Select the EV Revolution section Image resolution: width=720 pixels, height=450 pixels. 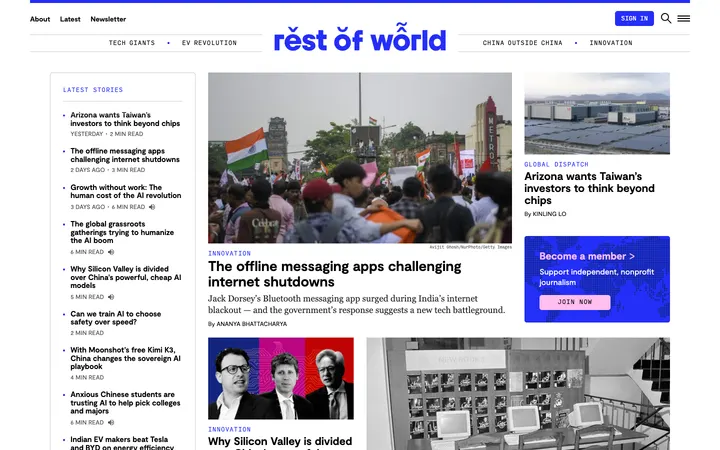tap(209, 43)
